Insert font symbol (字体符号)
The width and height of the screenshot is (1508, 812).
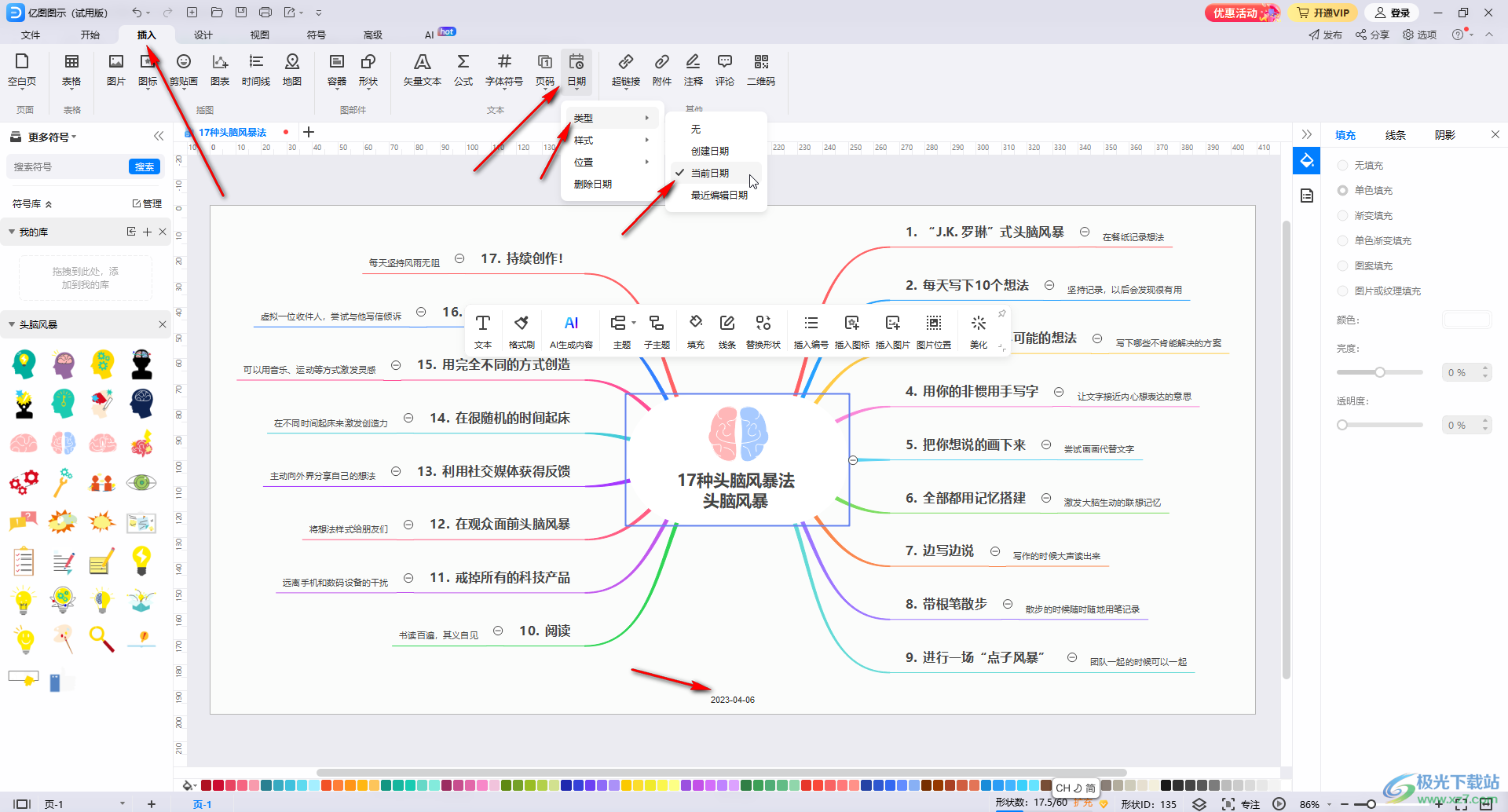pyautogui.click(x=504, y=69)
